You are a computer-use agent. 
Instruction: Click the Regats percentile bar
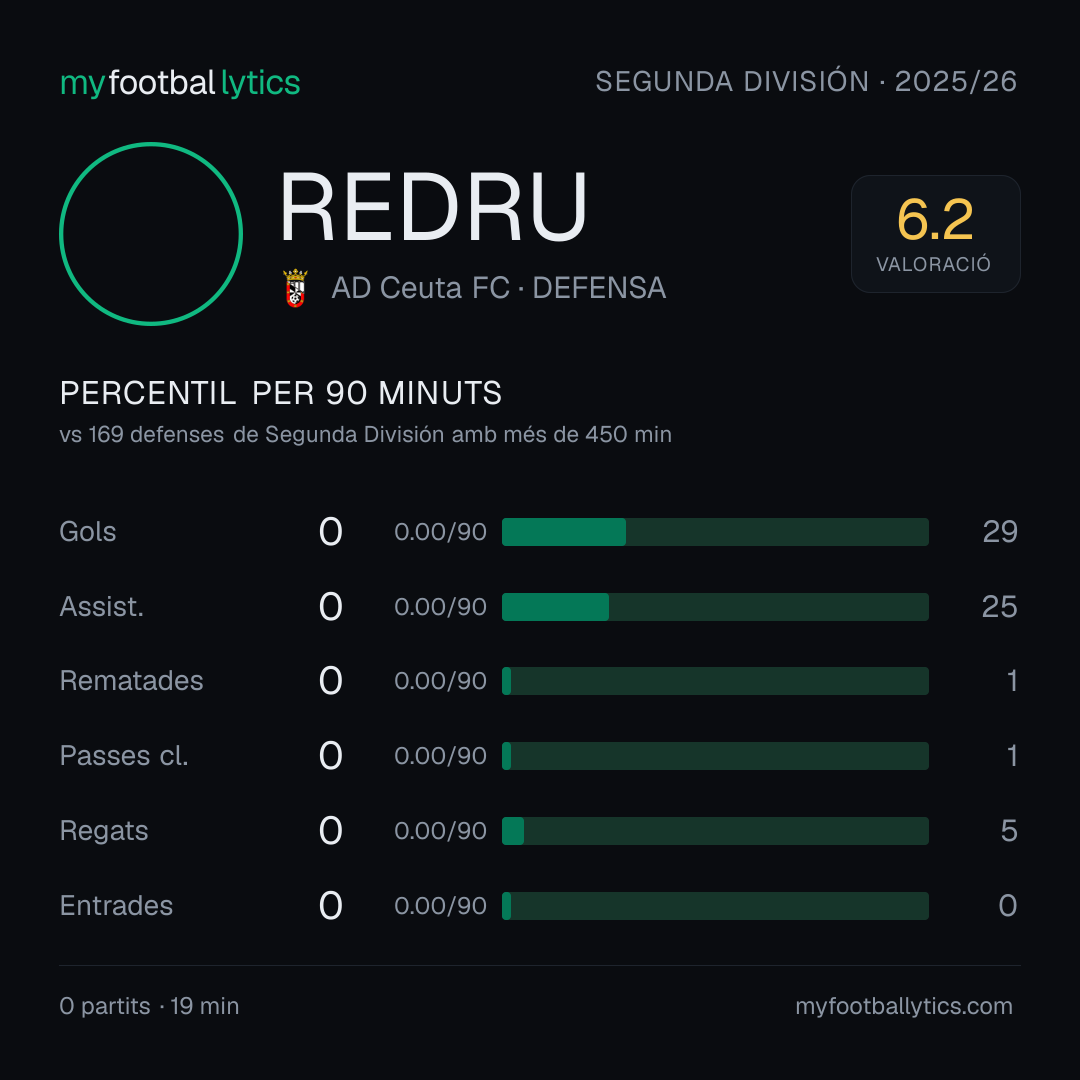tap(715, 831)
